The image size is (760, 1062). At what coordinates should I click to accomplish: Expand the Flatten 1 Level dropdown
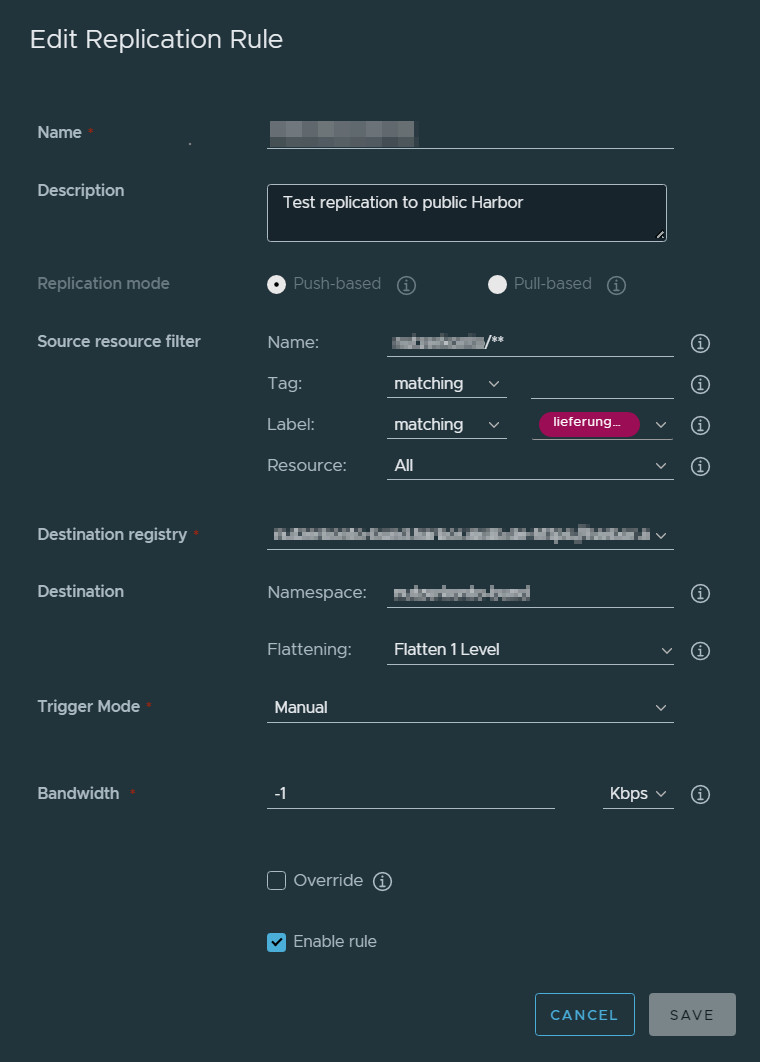click(x=530, y=649)
